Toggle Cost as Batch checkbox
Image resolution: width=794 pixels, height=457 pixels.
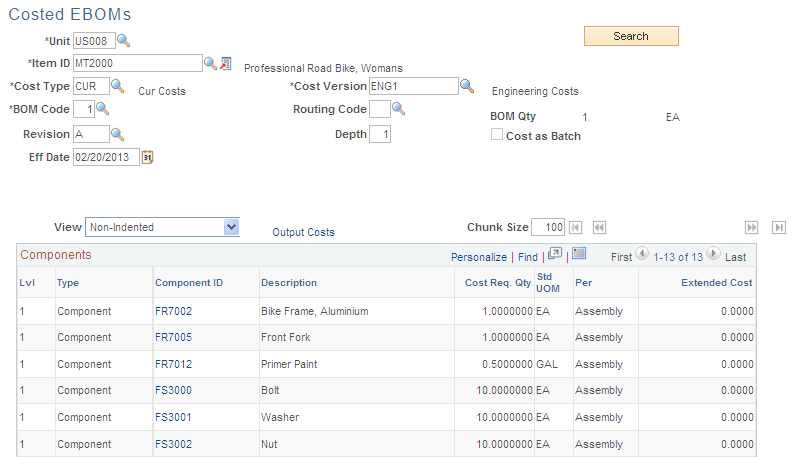click(x=497, y=134)
